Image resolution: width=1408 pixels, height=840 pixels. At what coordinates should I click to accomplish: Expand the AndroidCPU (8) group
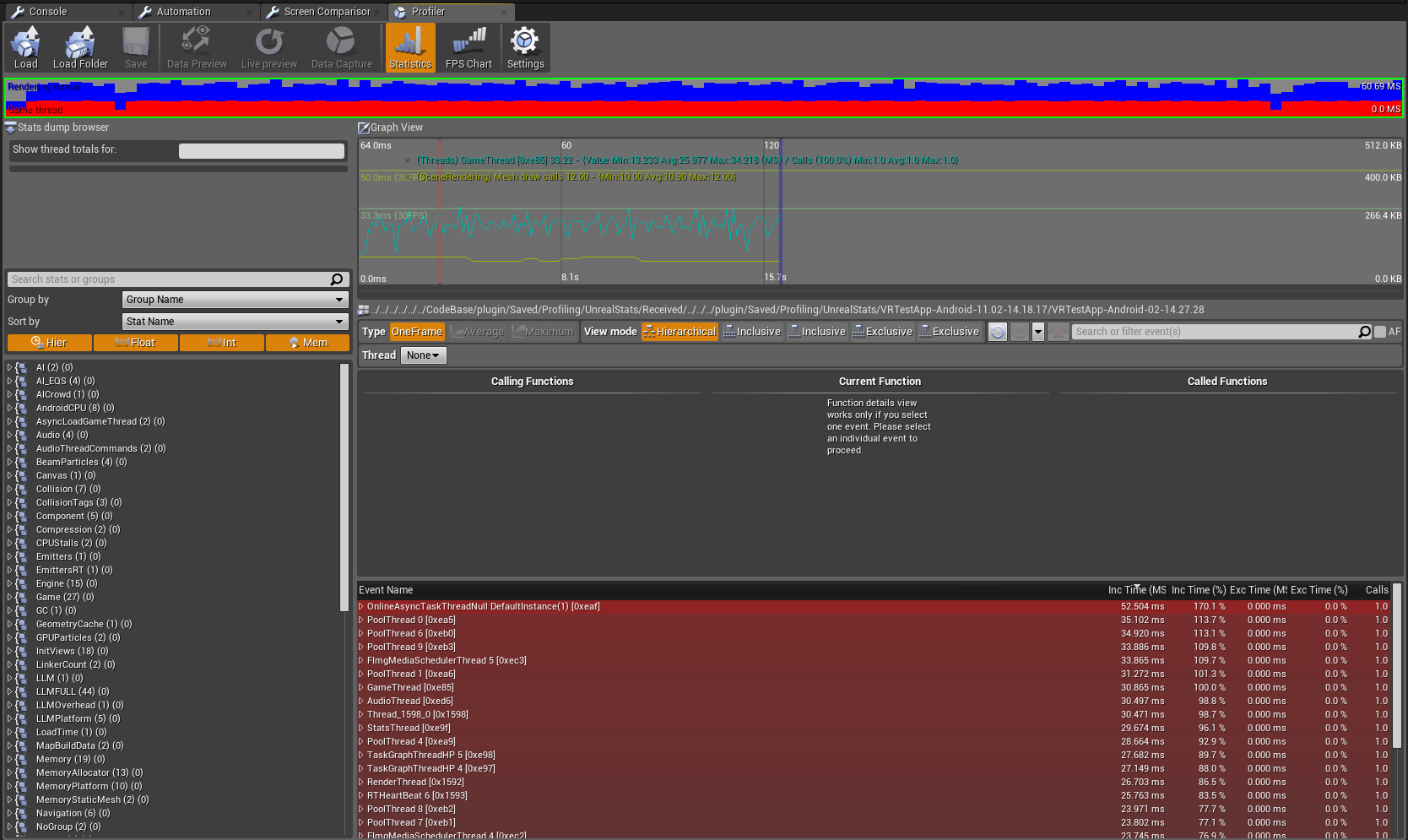(9, 408)
